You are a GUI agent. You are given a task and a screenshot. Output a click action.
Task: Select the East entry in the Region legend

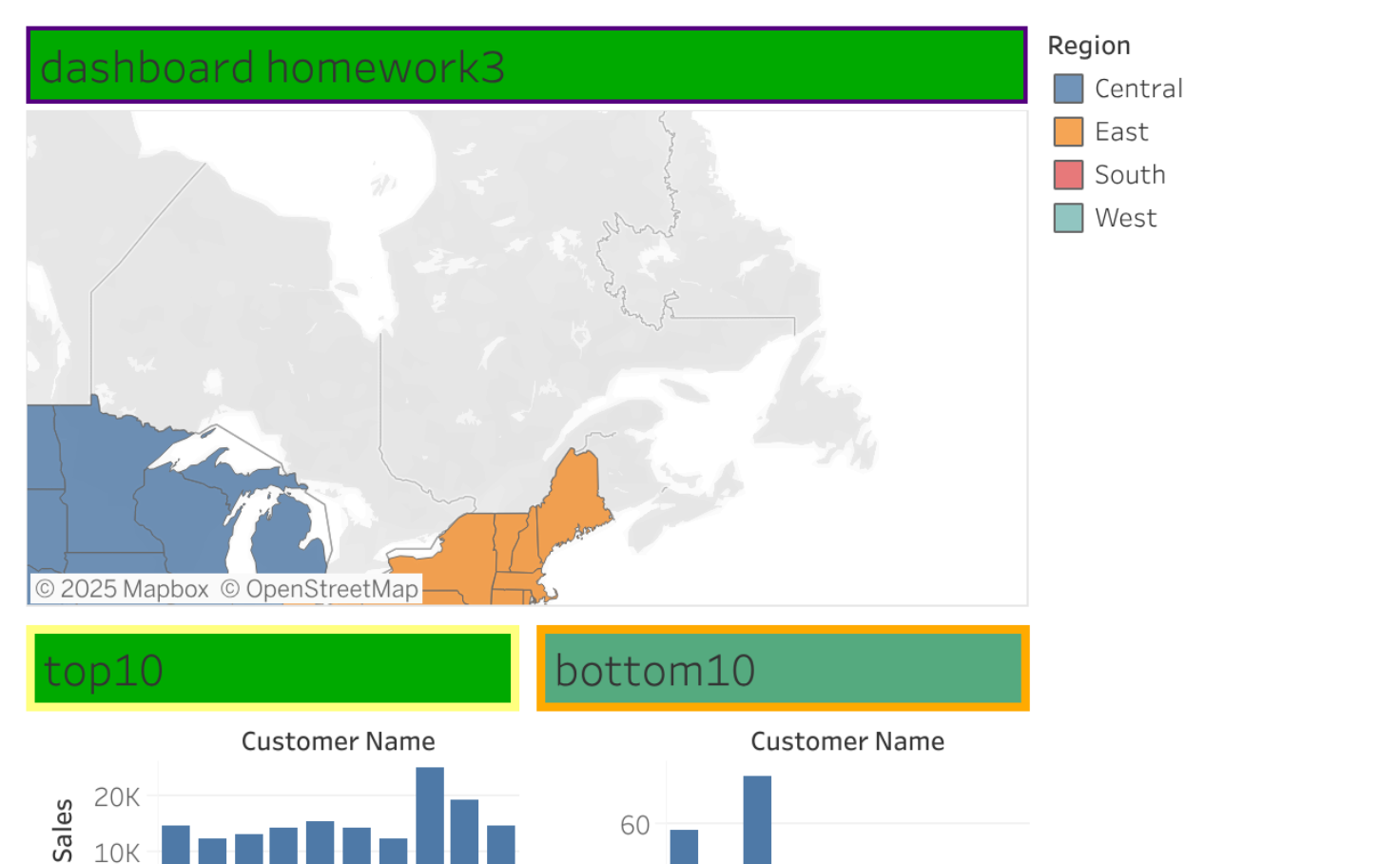[1067, 131]
